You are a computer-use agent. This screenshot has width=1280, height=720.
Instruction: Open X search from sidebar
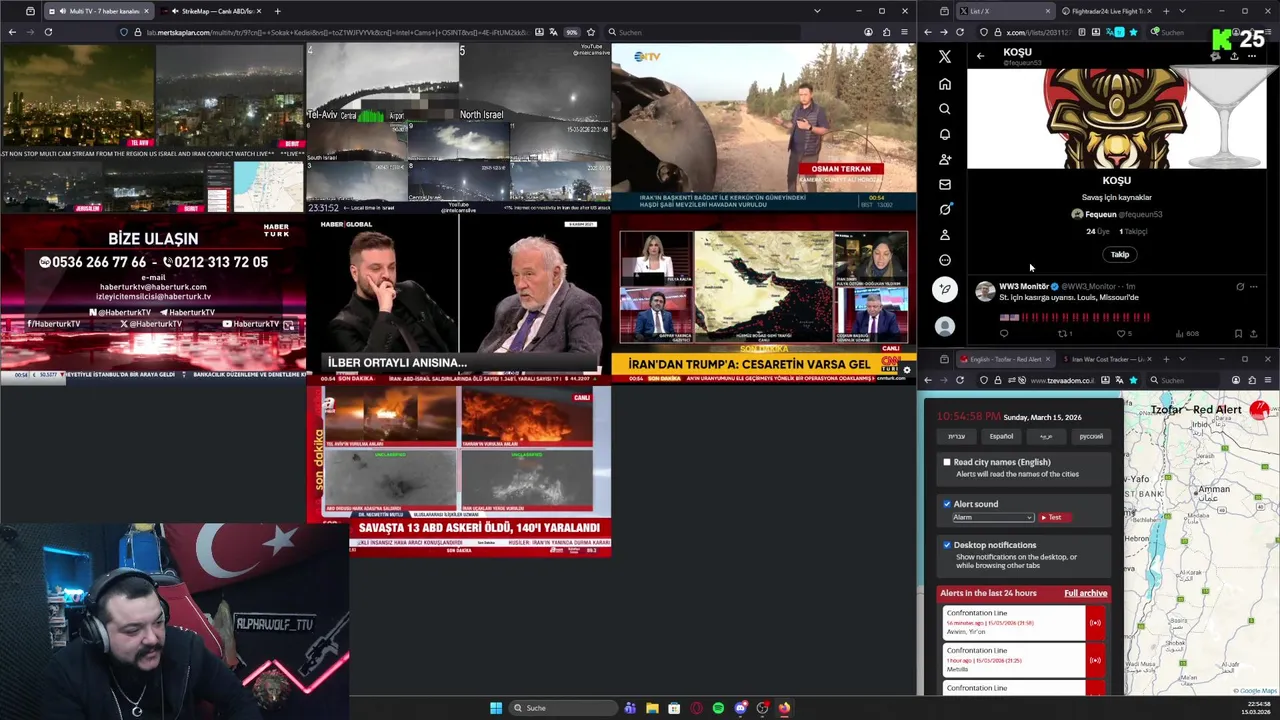coord(944,109)
